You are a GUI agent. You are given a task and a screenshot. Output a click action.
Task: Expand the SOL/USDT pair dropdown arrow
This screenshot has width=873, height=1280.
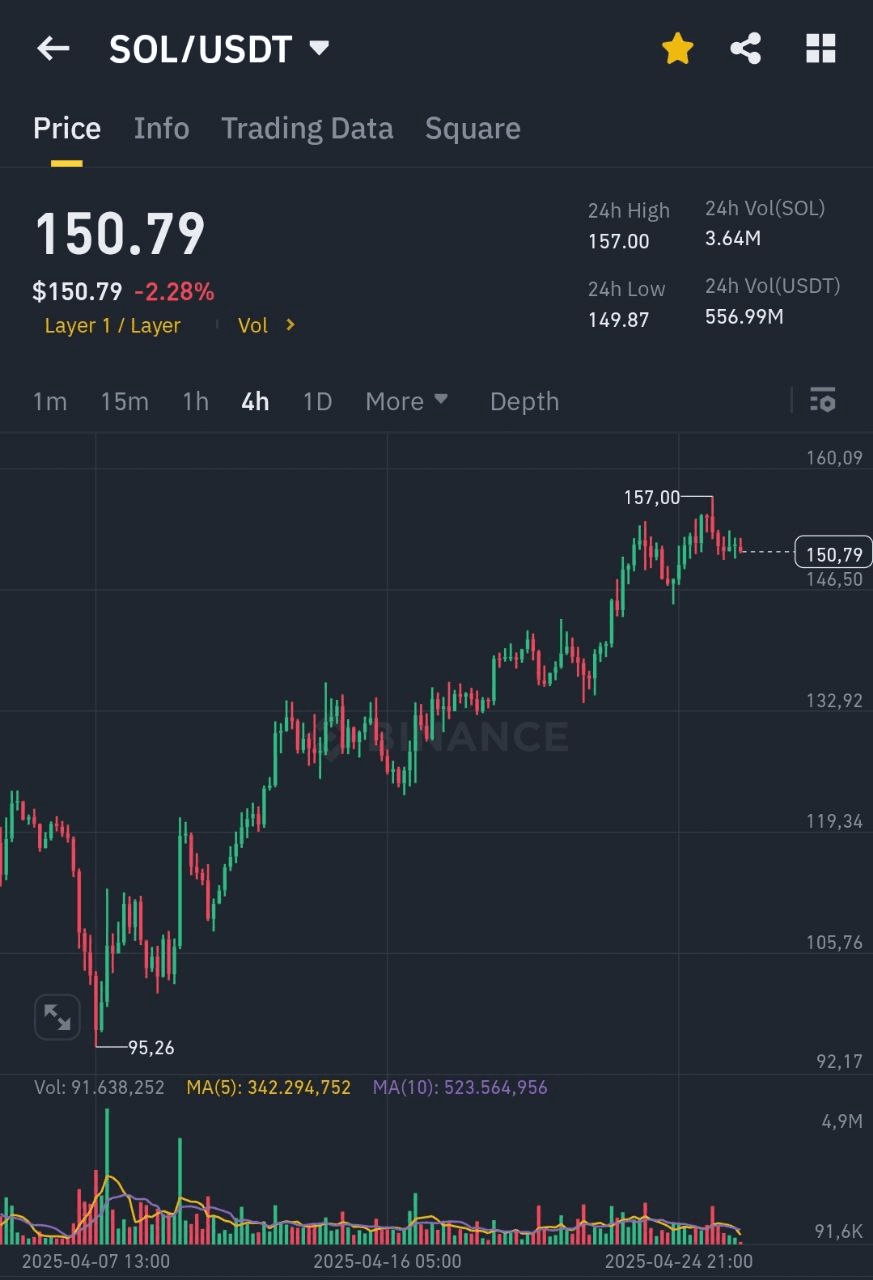click(x=320, y=48)
